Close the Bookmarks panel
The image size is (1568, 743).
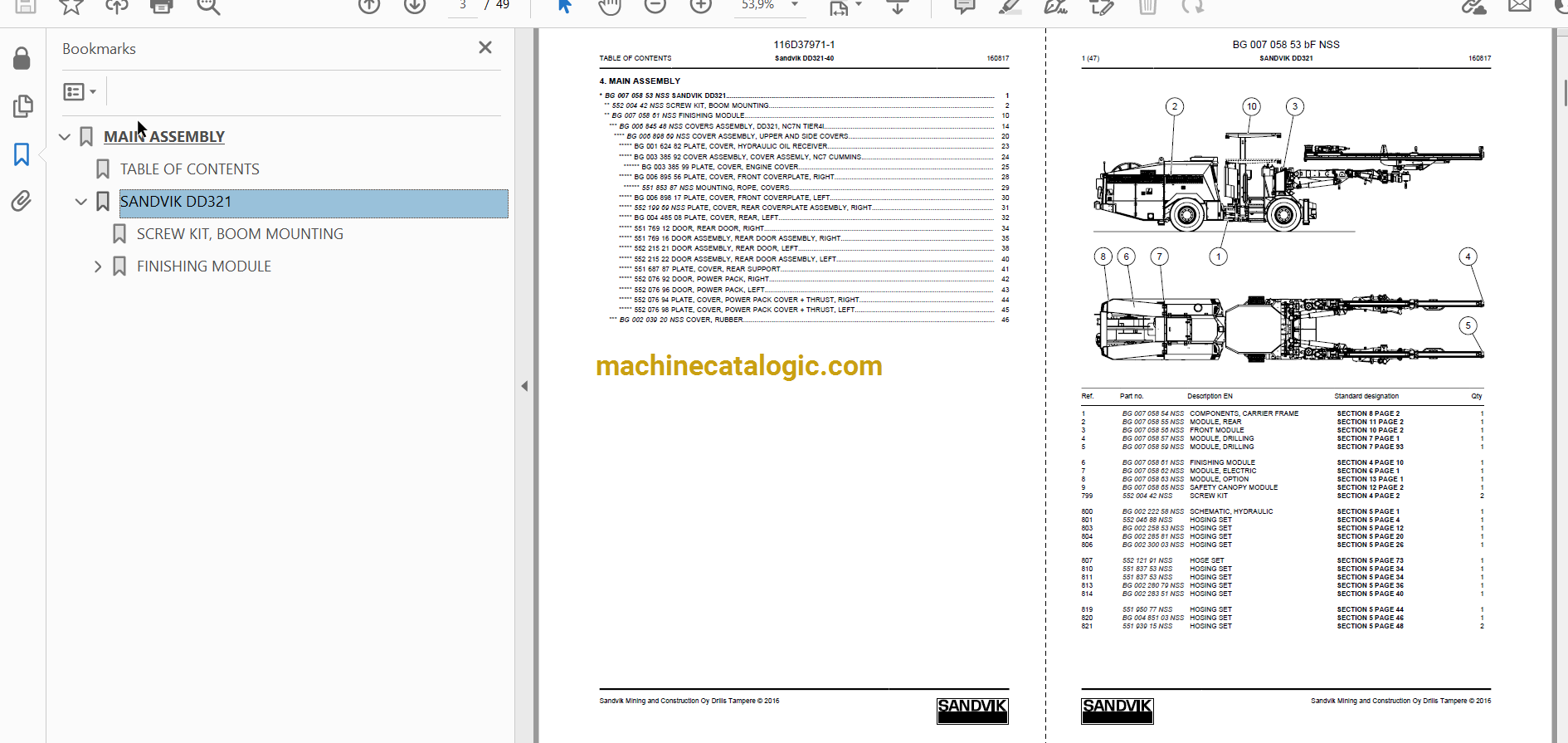pos(485,48)
